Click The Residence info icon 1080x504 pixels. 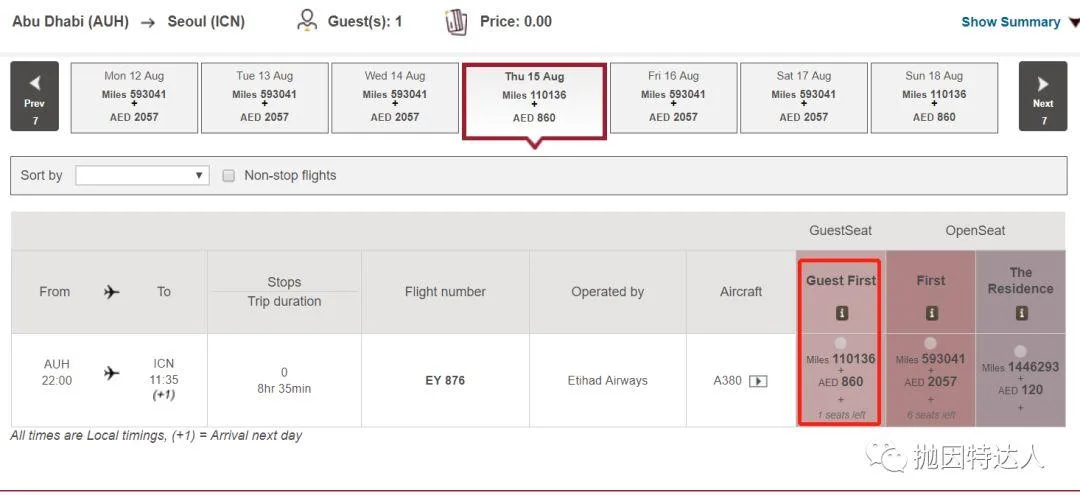(1021, 313)
